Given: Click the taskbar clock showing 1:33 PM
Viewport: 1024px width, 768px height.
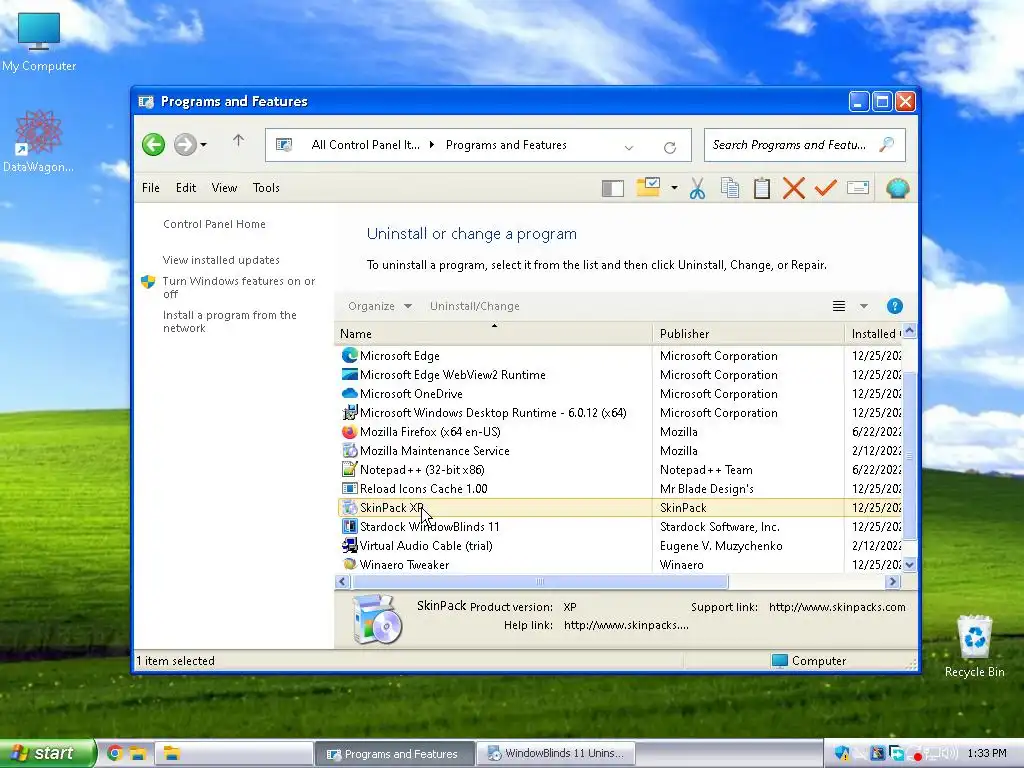Looking at the screenshot, I should 987,754.
